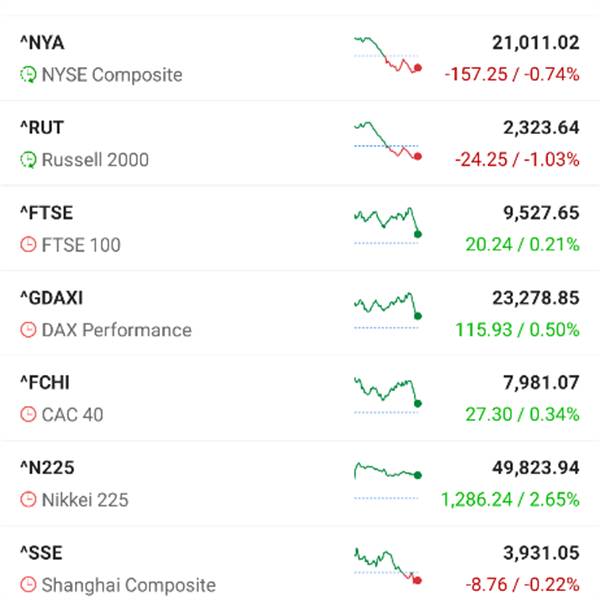
Task: Open the ^N225 sparkline chart
Action: click(387, 478)
